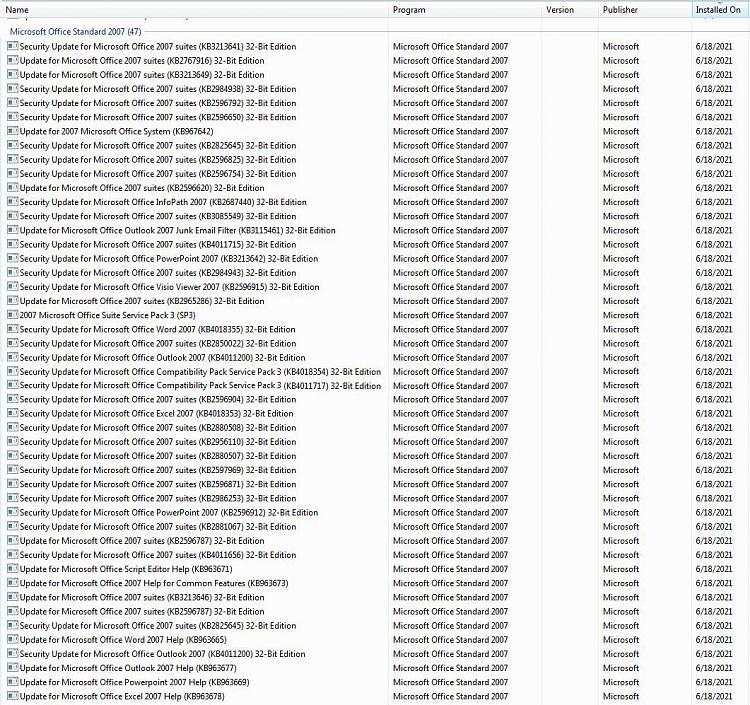Select Security Update KB2597969 entry
The width and height of the screenshot is (750, 705).
tap(158, 470)
